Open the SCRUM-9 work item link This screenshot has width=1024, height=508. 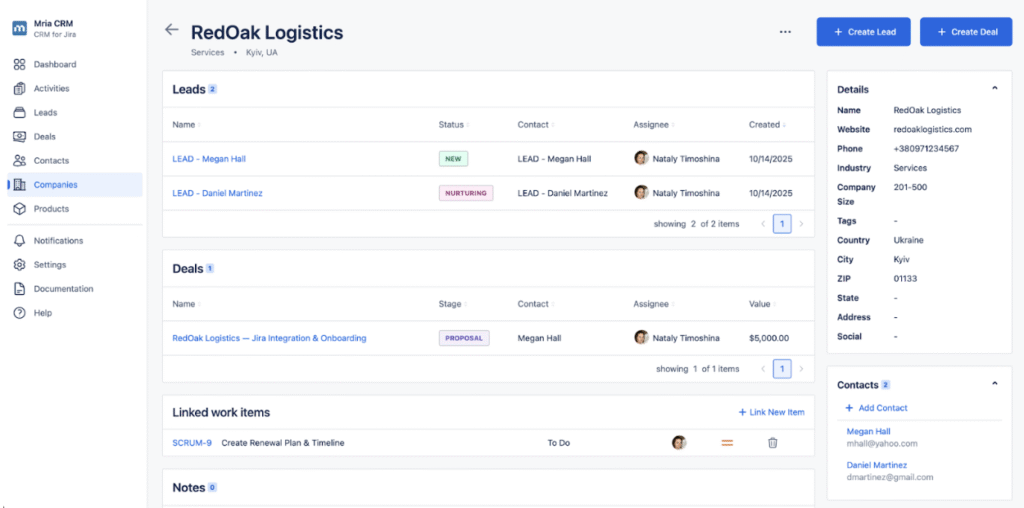pyautogui.click(x=192, y=443)
